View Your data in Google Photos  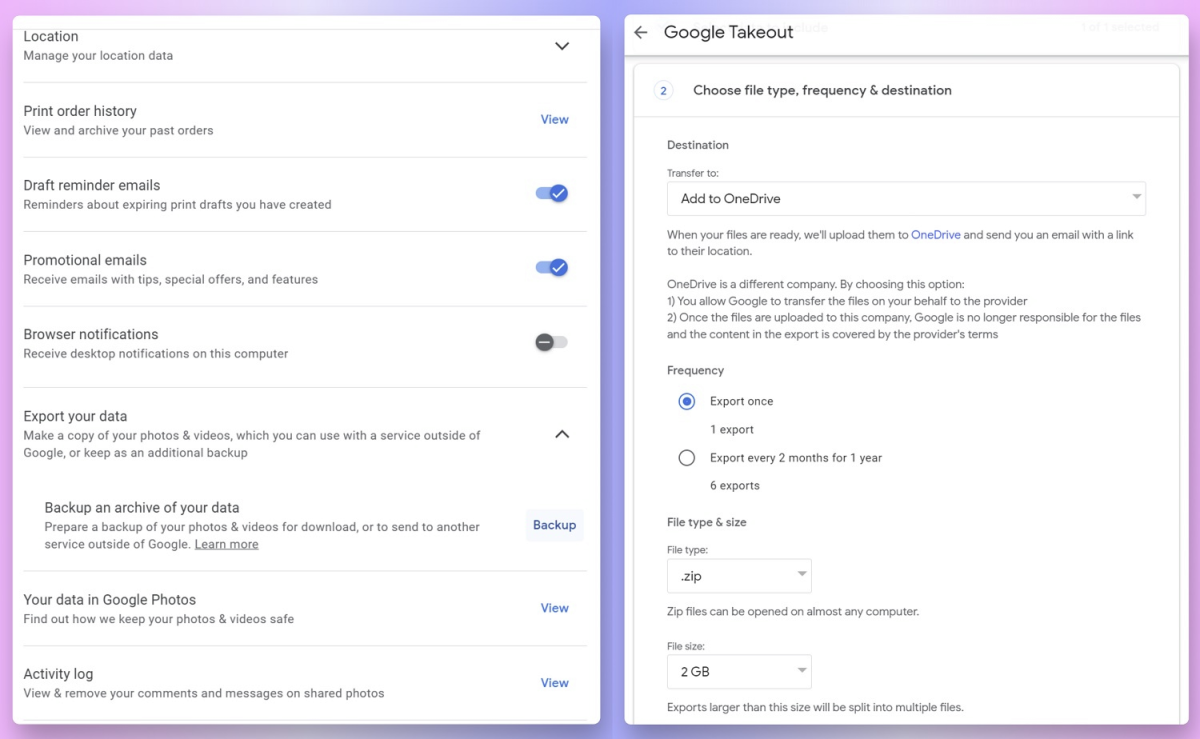click(555, 608)
